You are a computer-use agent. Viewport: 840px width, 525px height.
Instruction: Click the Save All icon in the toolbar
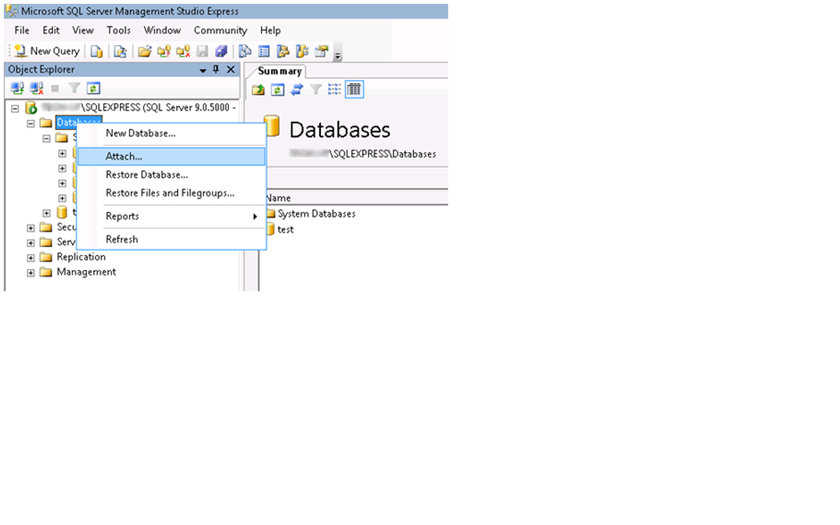(221, 51)
